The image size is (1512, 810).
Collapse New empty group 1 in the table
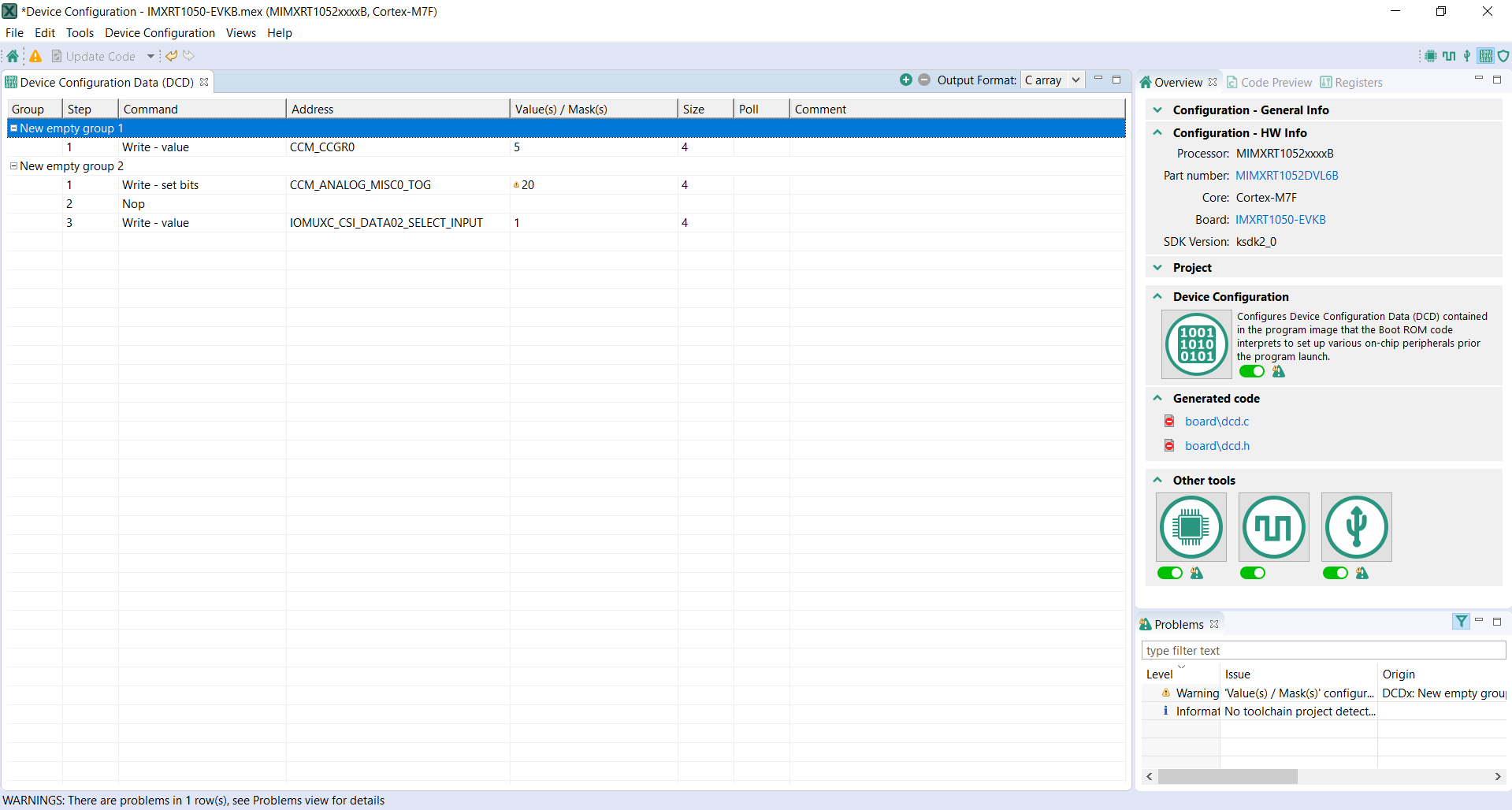point(13,128)
